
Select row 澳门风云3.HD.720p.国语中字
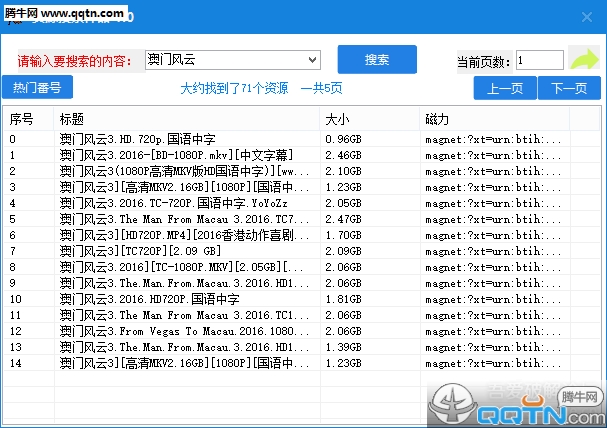[302, 139]
